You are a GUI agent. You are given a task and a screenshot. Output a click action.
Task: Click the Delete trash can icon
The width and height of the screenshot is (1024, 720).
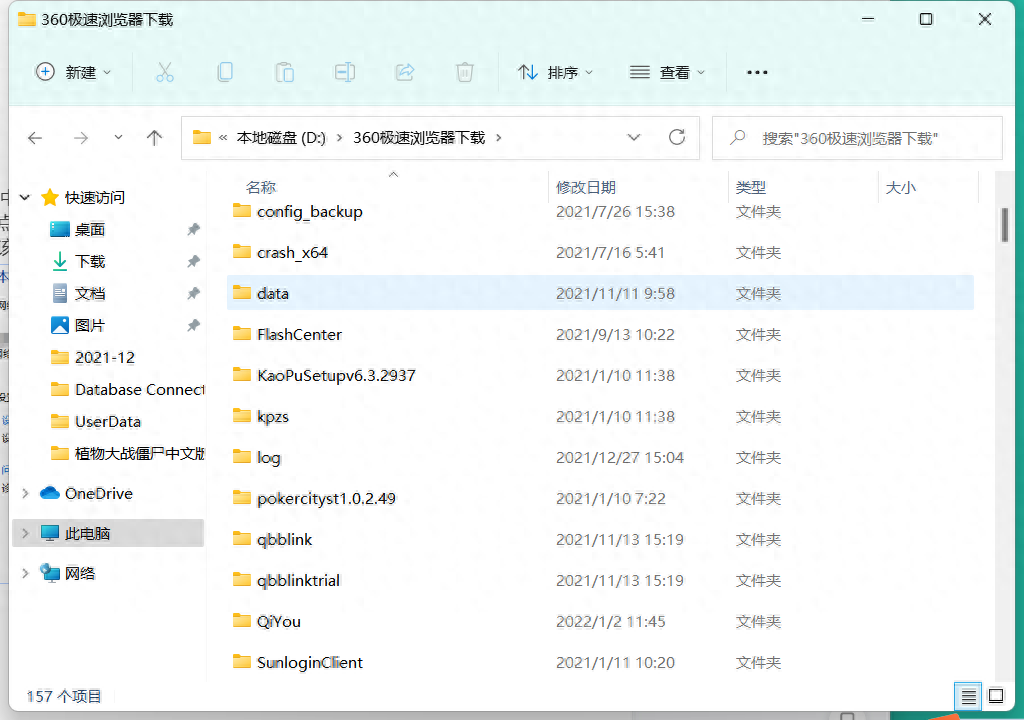464,72
